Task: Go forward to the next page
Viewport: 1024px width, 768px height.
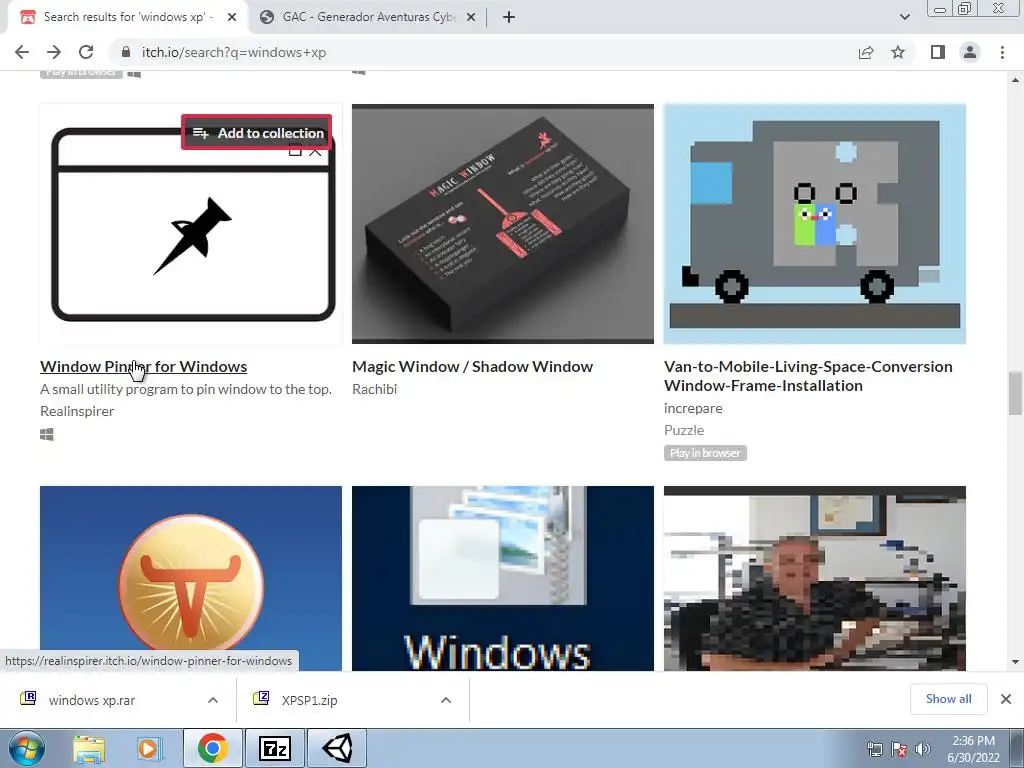Action: click(x=54, y=52)
